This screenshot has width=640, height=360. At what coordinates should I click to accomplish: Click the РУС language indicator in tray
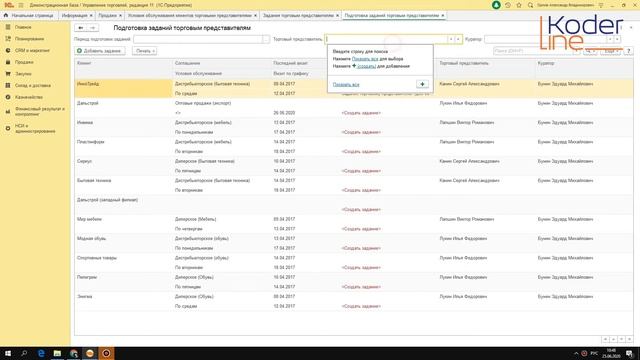coord(594,353)
